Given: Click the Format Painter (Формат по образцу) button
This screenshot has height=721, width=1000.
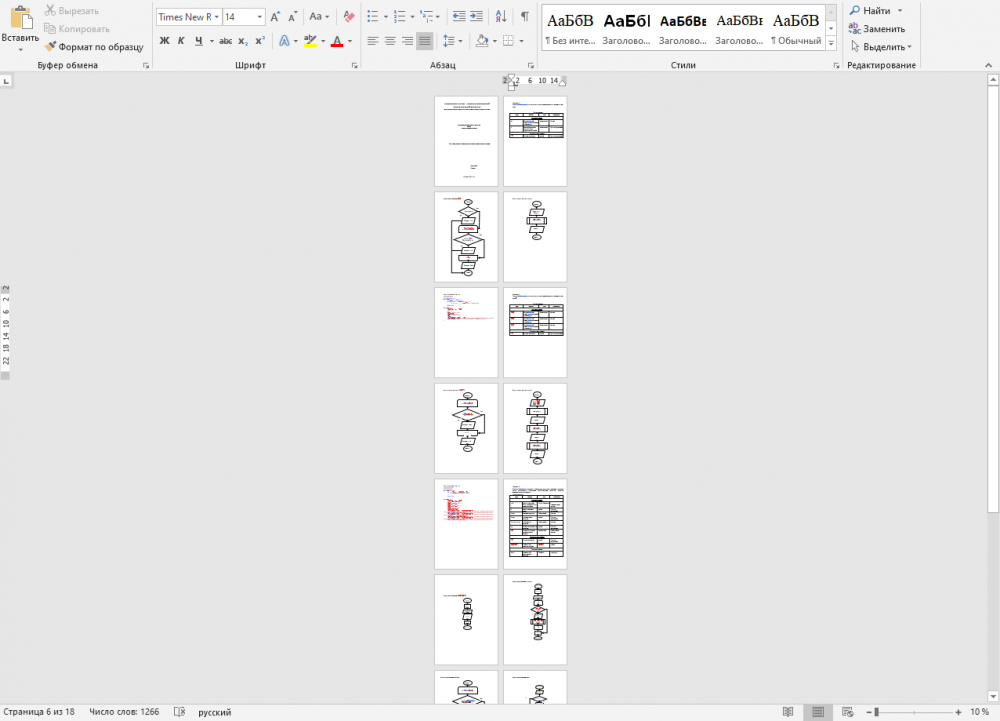Looking at the screenshot, I should (94, 47).
